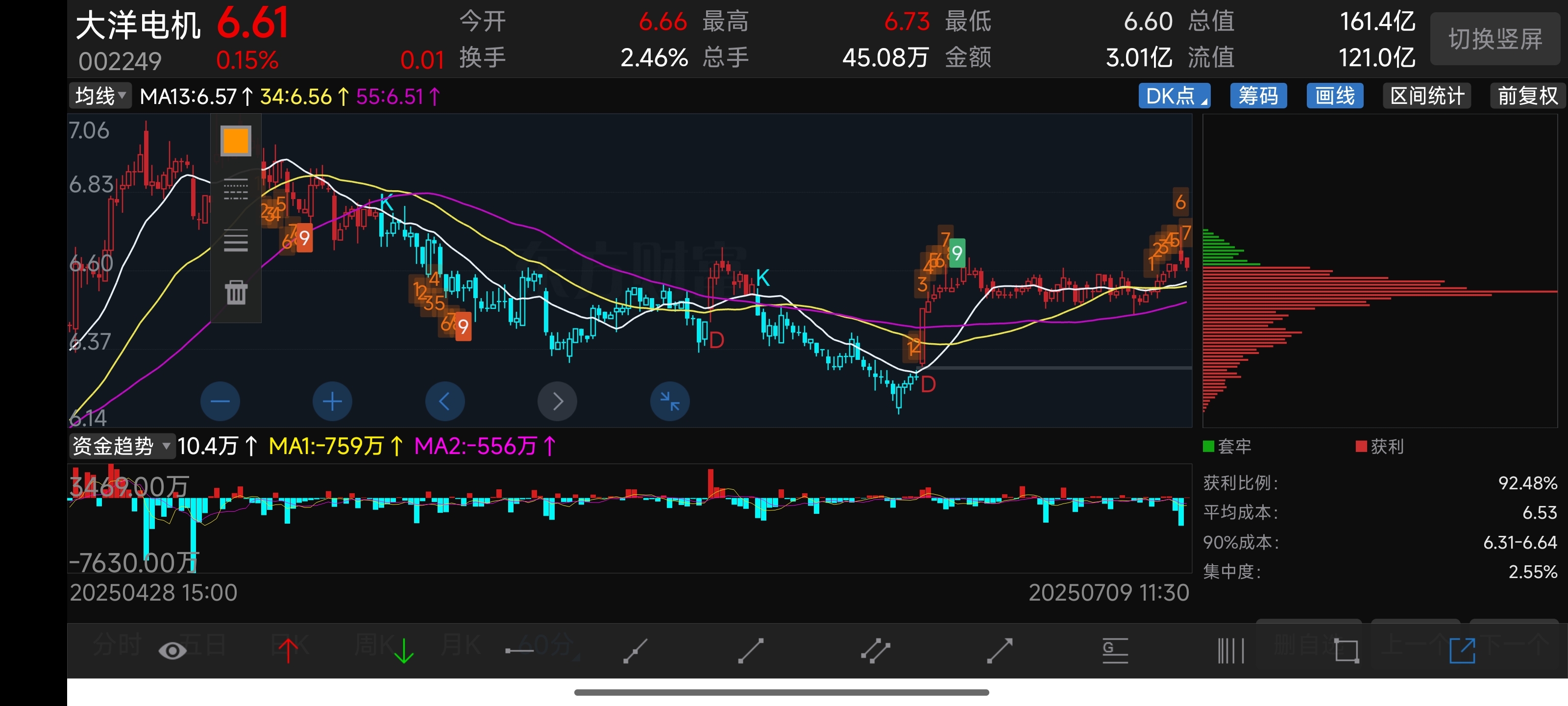1568x706 pixels.
Task: Tap the blue share export icon
Action: click(x=1462, y=651)
